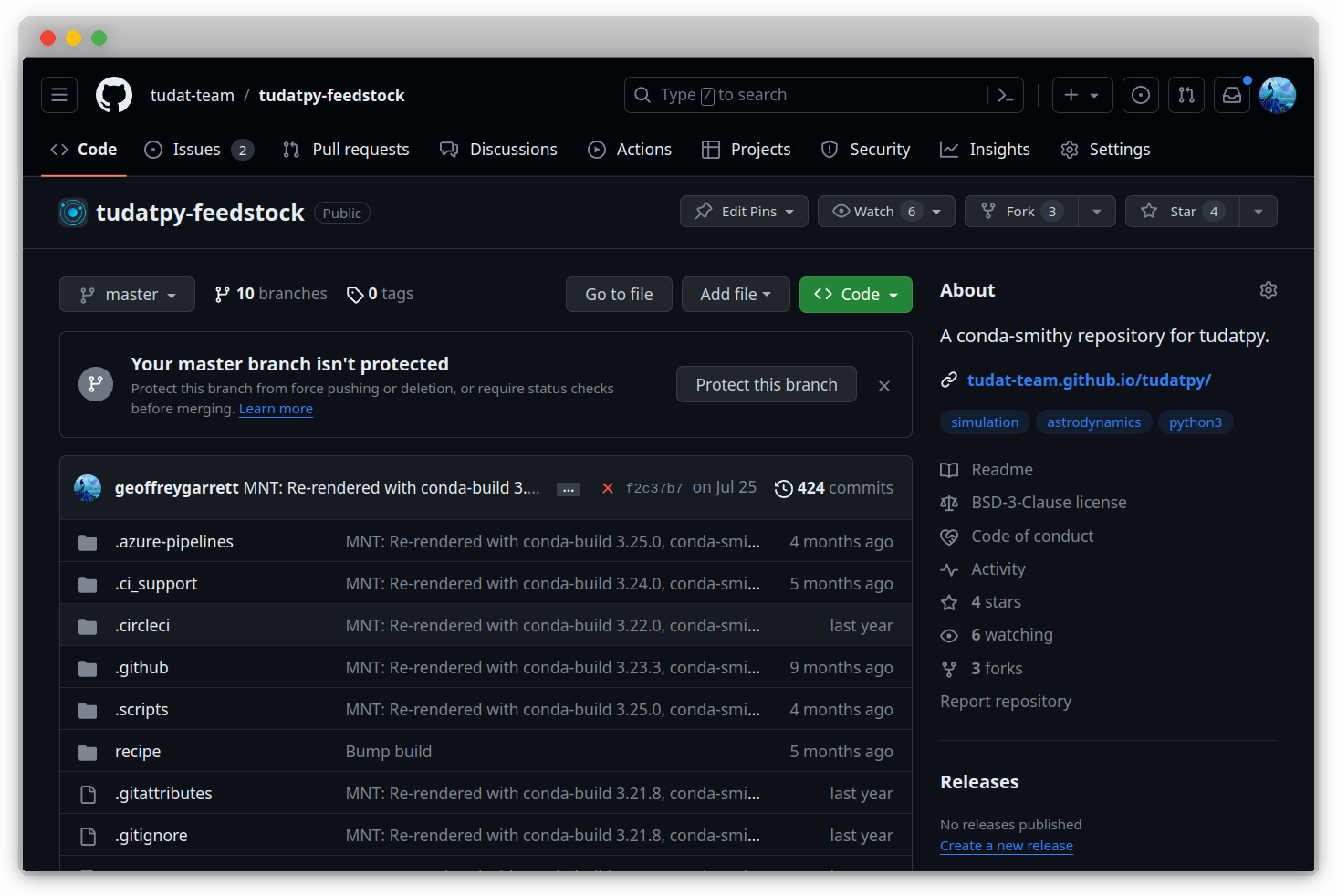Click the python3 topic tag

(x=1196, y=422)
